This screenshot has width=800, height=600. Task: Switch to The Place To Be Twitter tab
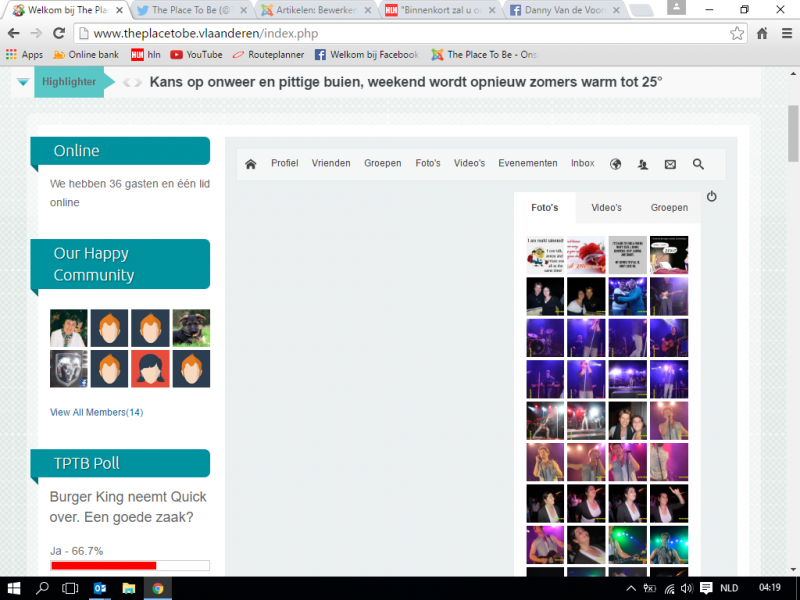pos(191,10)
